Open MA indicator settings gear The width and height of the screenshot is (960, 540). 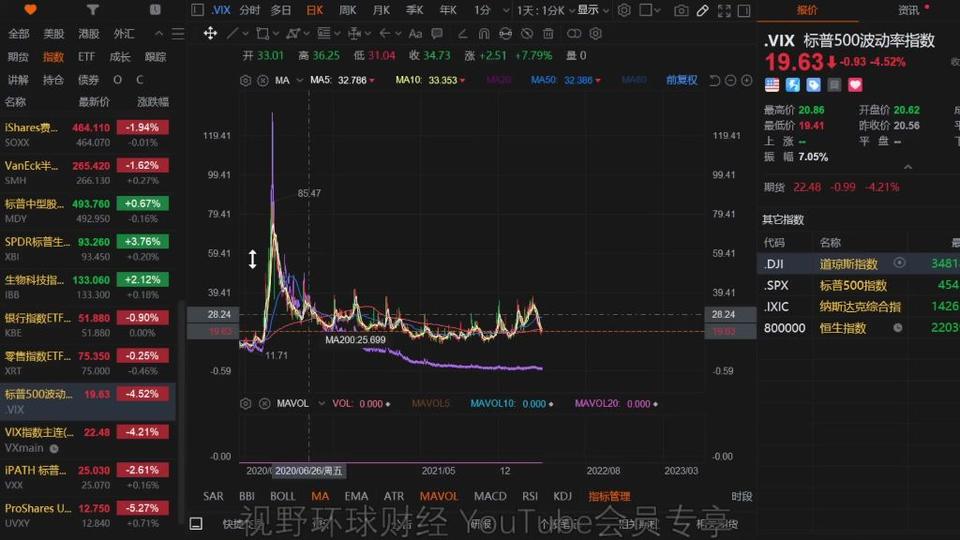pos(246,80)
